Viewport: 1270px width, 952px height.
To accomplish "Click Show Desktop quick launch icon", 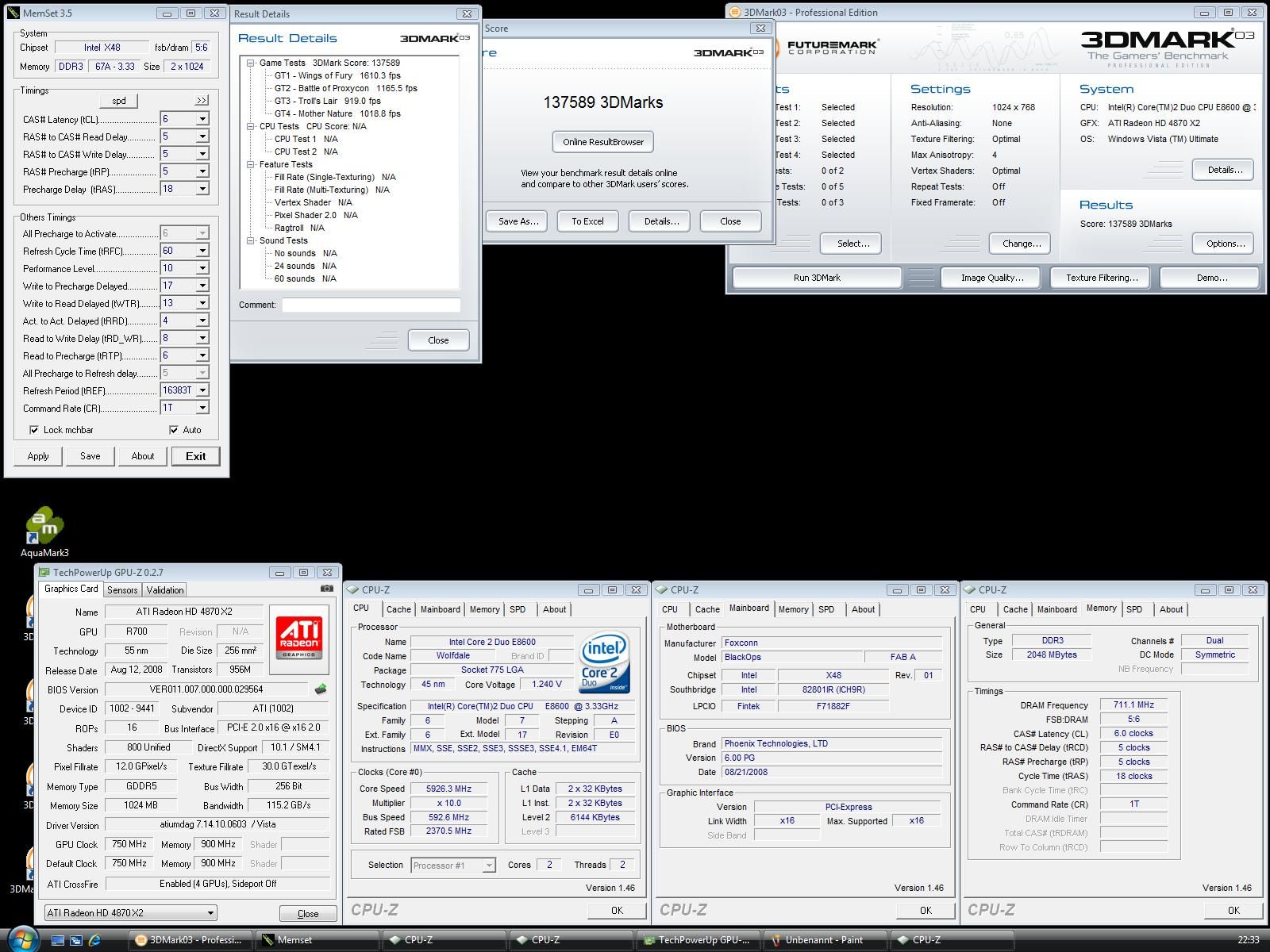I will click(58, 940).
